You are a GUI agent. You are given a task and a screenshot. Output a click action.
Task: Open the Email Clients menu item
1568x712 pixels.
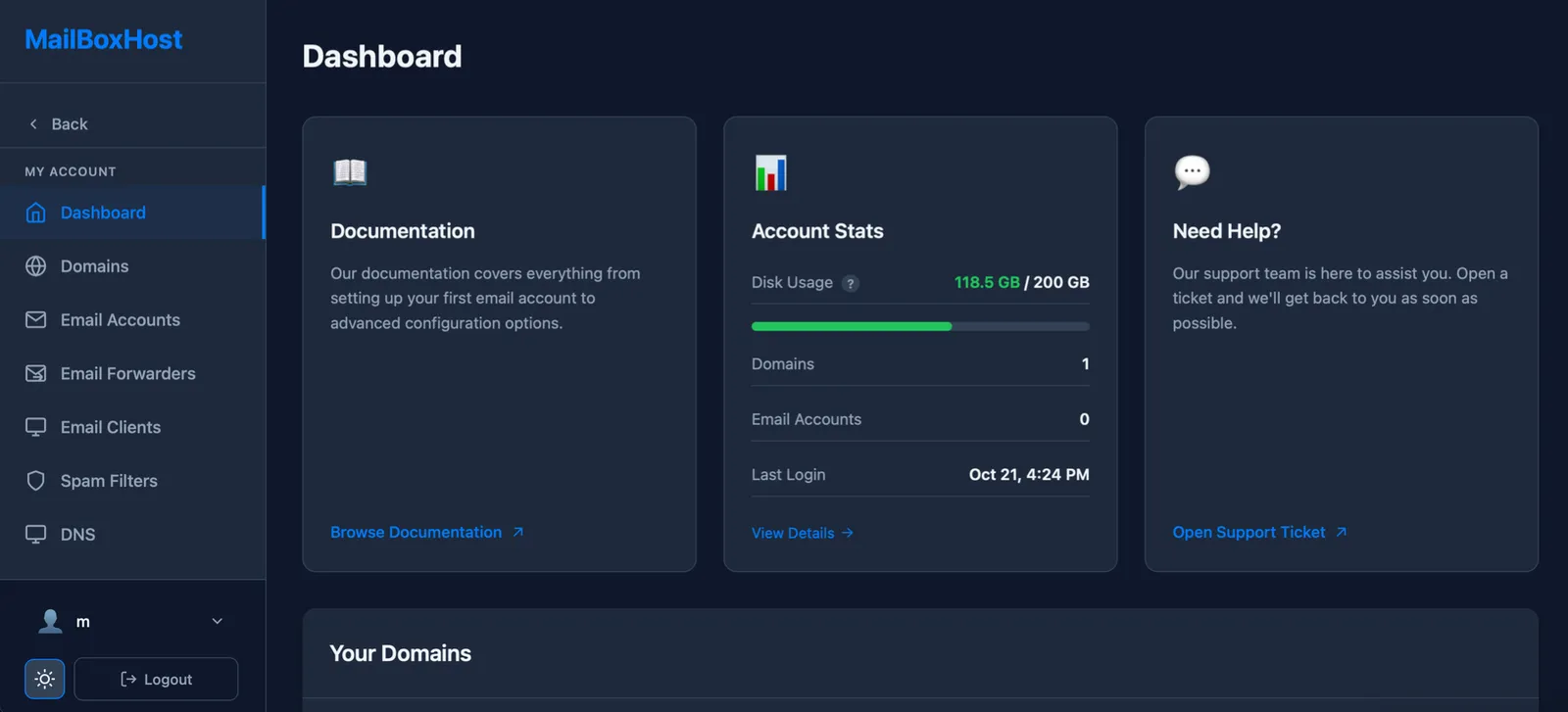point(132,427)
